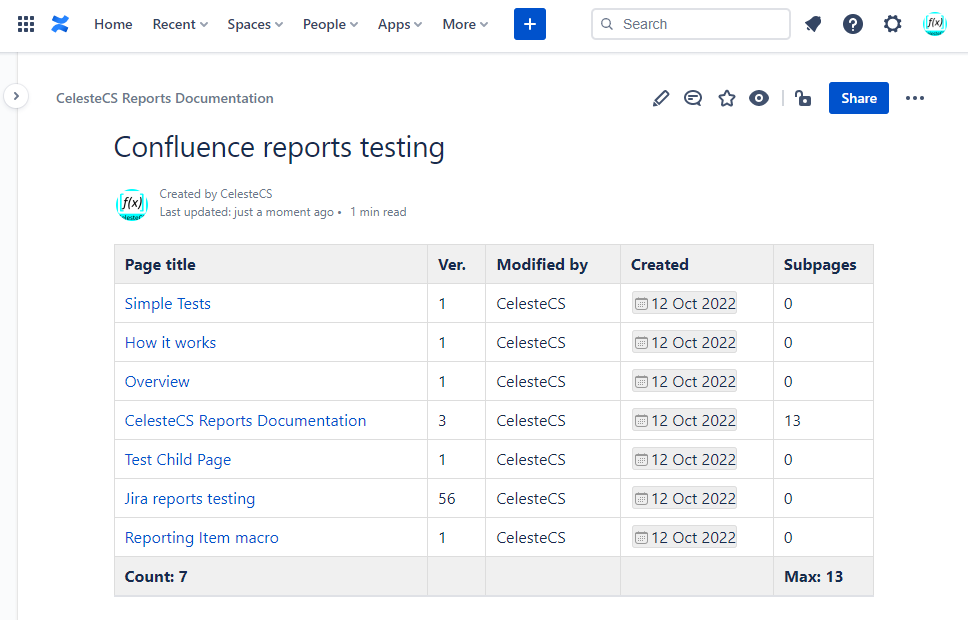
Task: Click calendar icon in How it works row
Action: (641, 343)
